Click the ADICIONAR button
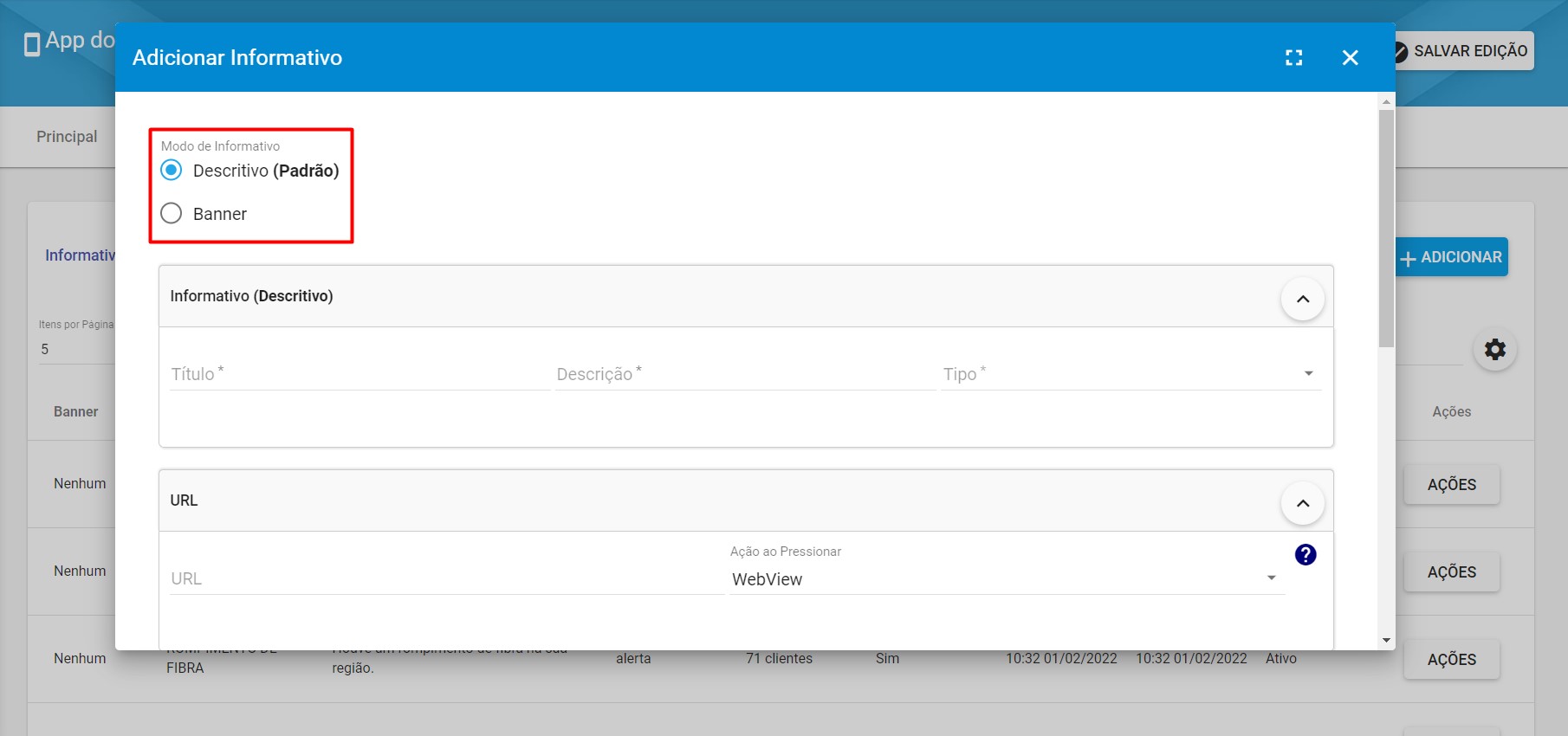This screenshot has height=736, width=1568. point(1452,257)
